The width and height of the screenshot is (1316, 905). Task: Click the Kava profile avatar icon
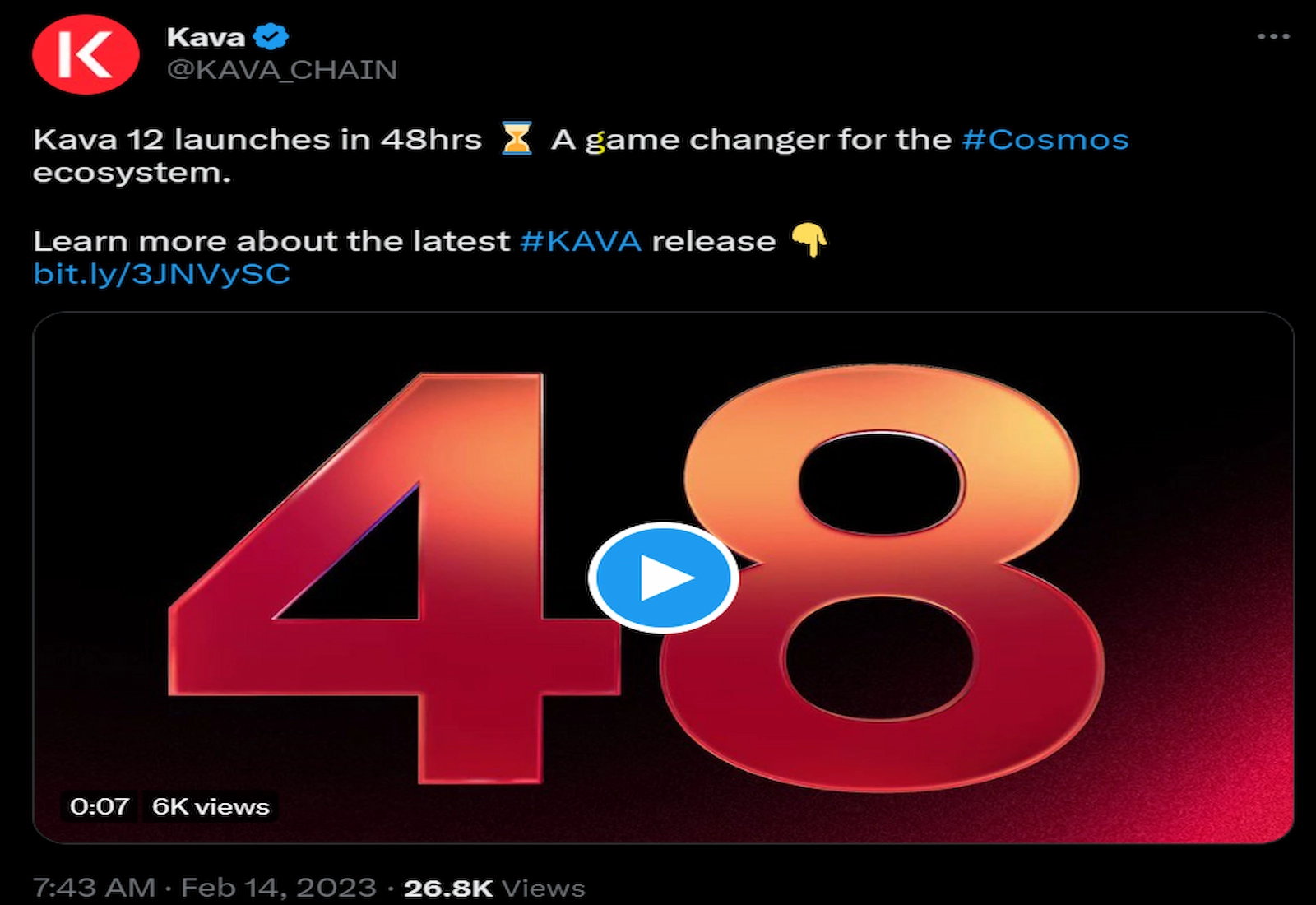(x=88, y=52)
